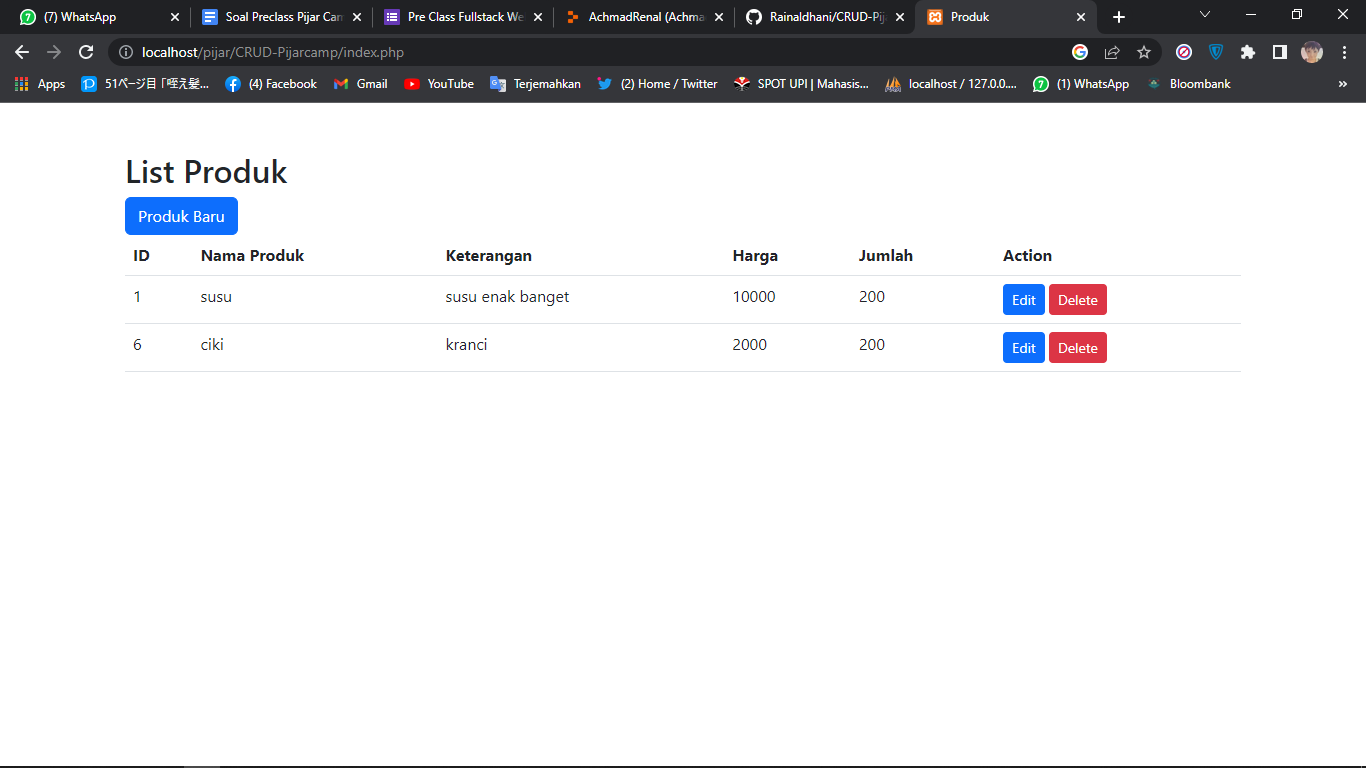The height and width of the screenshot is (768, 1366).
Task: Open the tab search dropdown arrow
Action: [1205, 16]
